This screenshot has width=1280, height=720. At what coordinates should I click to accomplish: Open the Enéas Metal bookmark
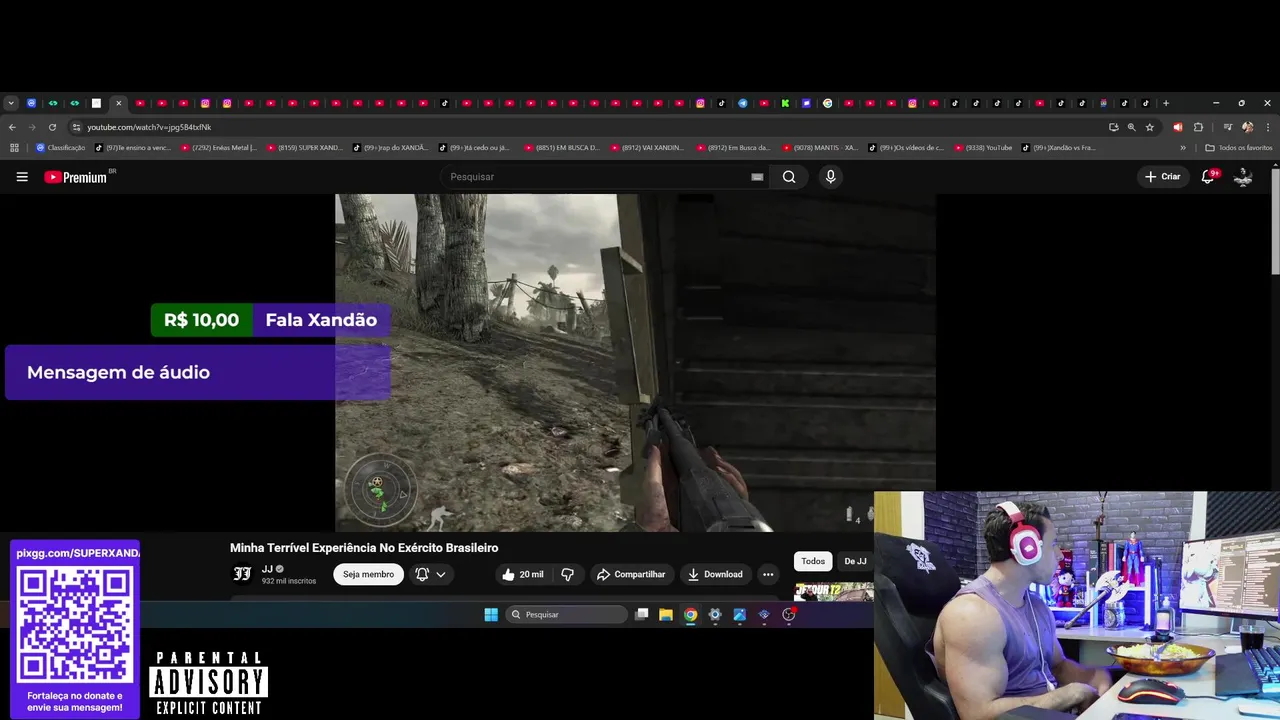tap(218, 148)
